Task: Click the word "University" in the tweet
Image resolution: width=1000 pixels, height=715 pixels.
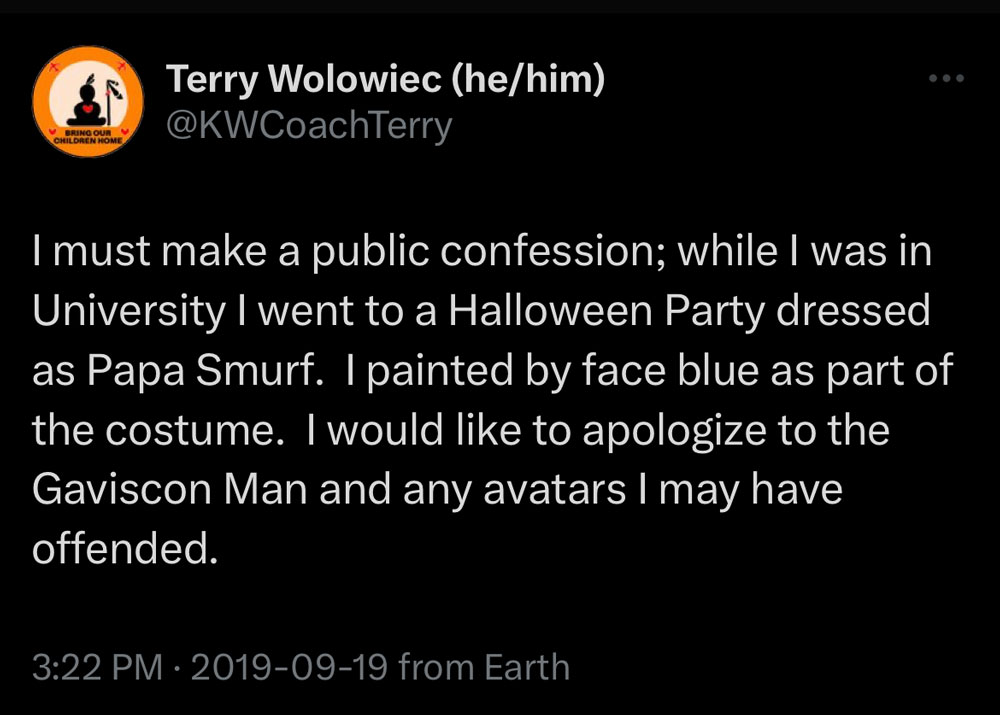Action: coord(129,312)
